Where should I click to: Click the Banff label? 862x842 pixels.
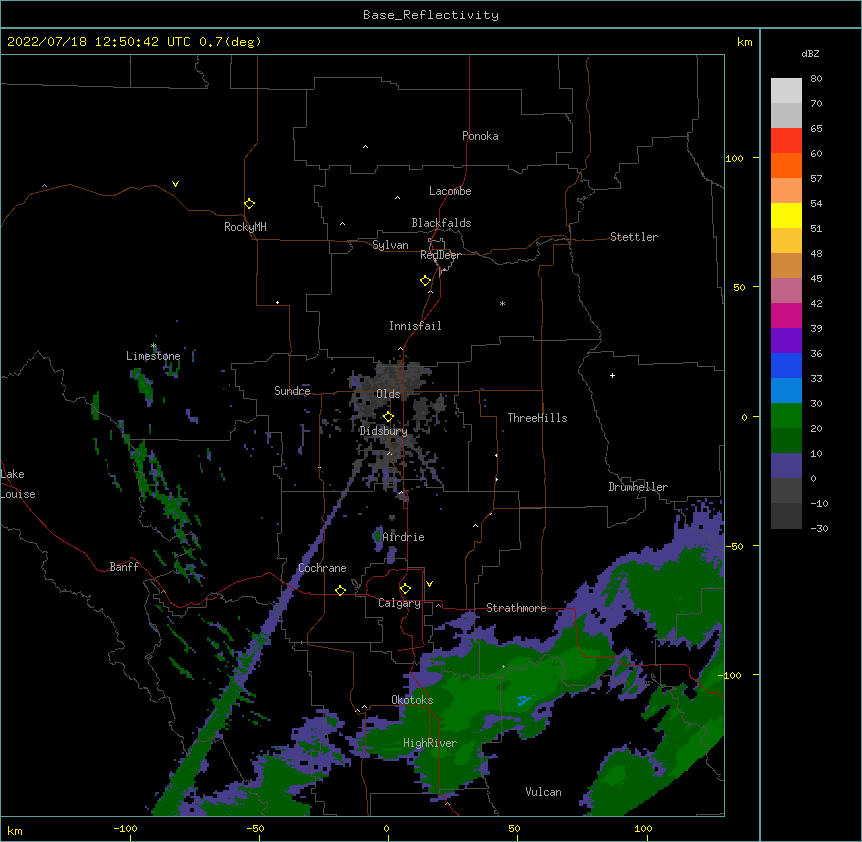click(124, 567)
